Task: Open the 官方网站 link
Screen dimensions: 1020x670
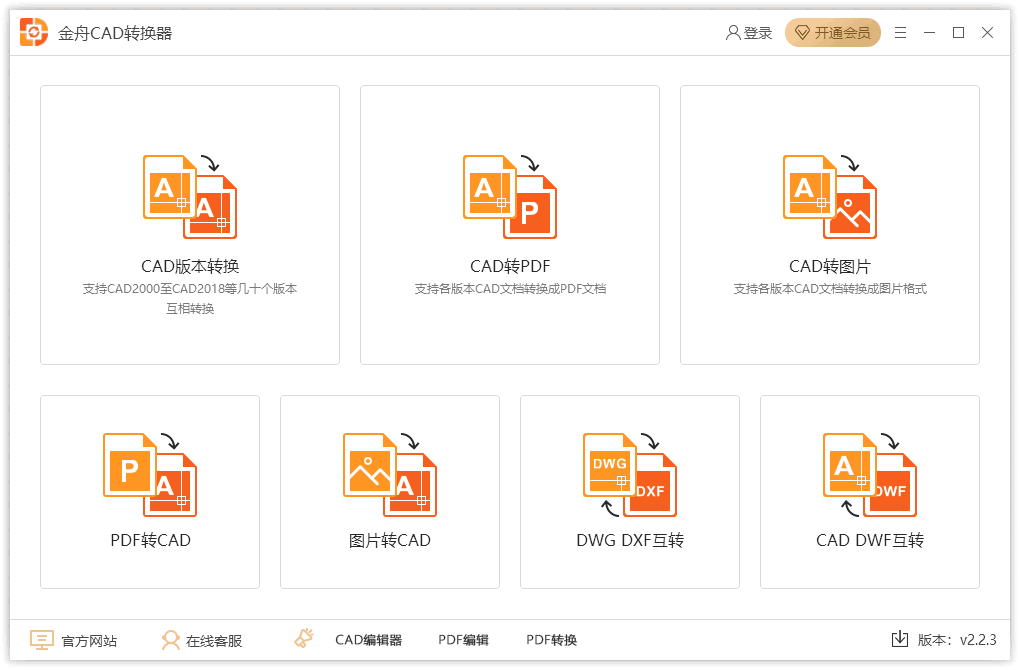Action: [74, 640]
